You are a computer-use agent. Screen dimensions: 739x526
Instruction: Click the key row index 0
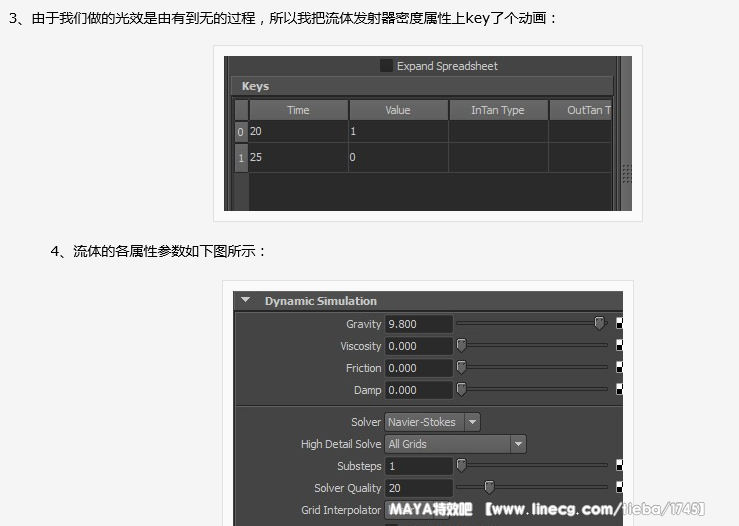[241, 132]
